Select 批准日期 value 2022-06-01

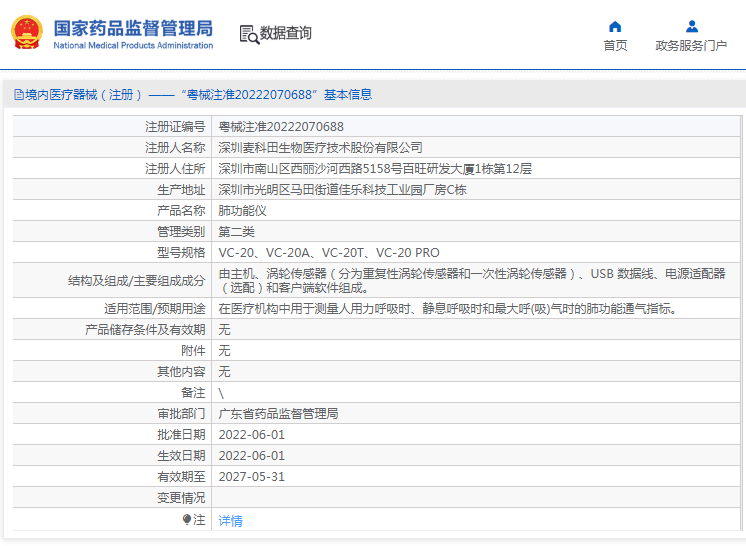[x=251, y=435]
